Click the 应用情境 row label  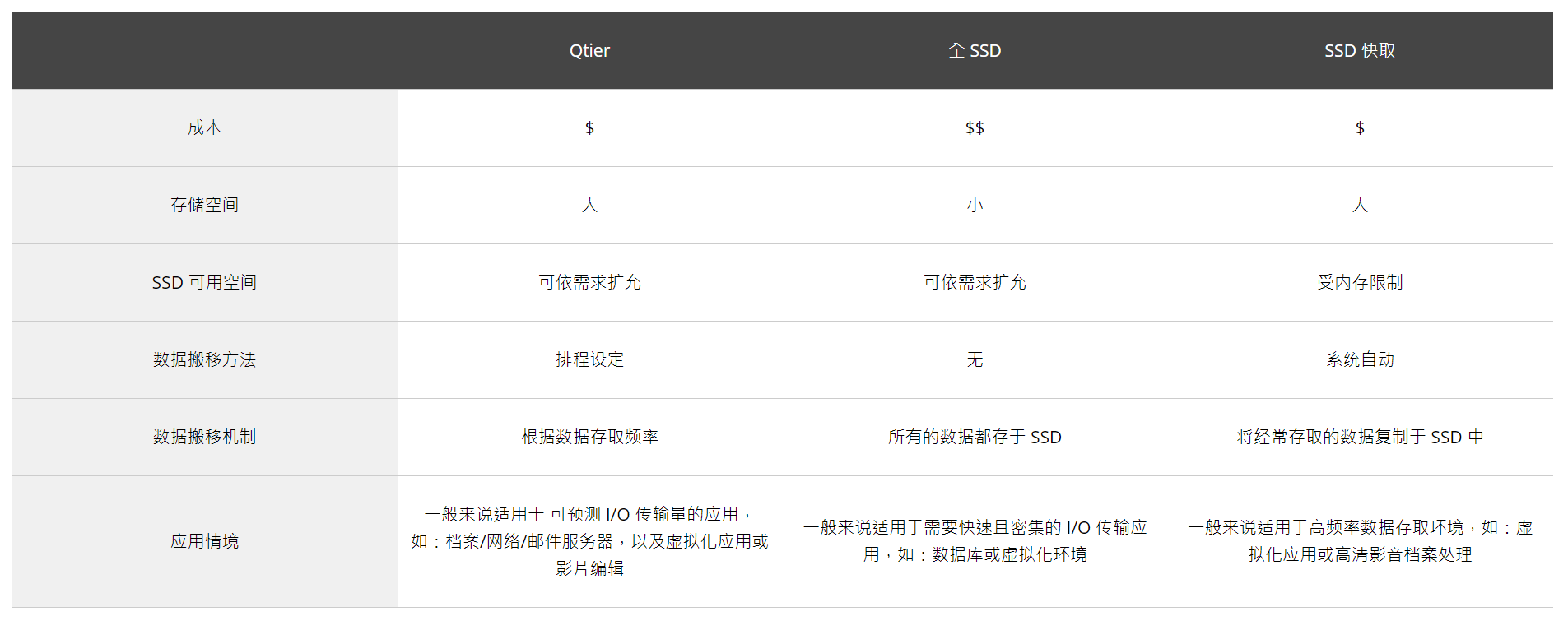coord(204,541)
